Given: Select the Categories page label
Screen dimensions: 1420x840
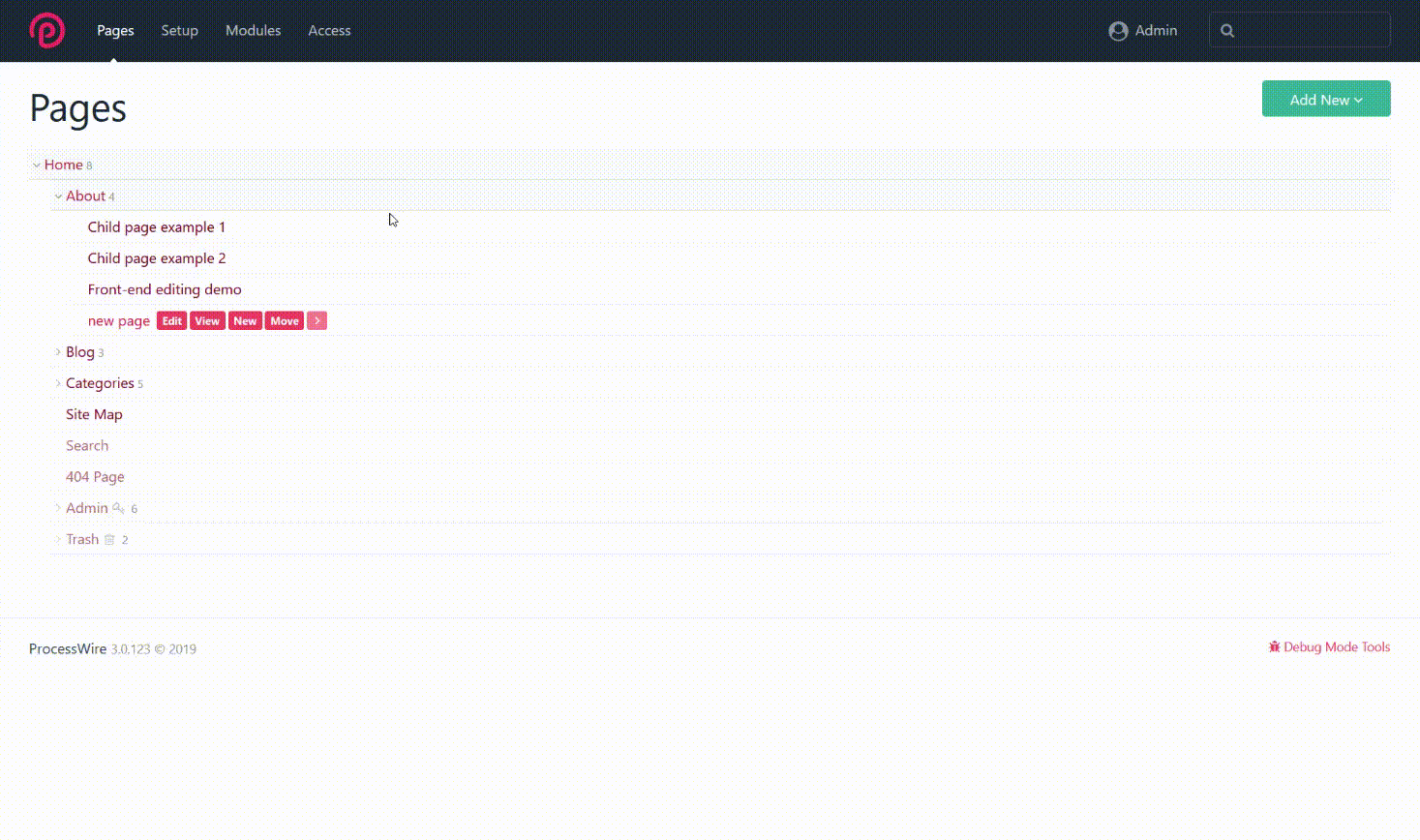Looking at the screenshot, I should tap(100, 383).
